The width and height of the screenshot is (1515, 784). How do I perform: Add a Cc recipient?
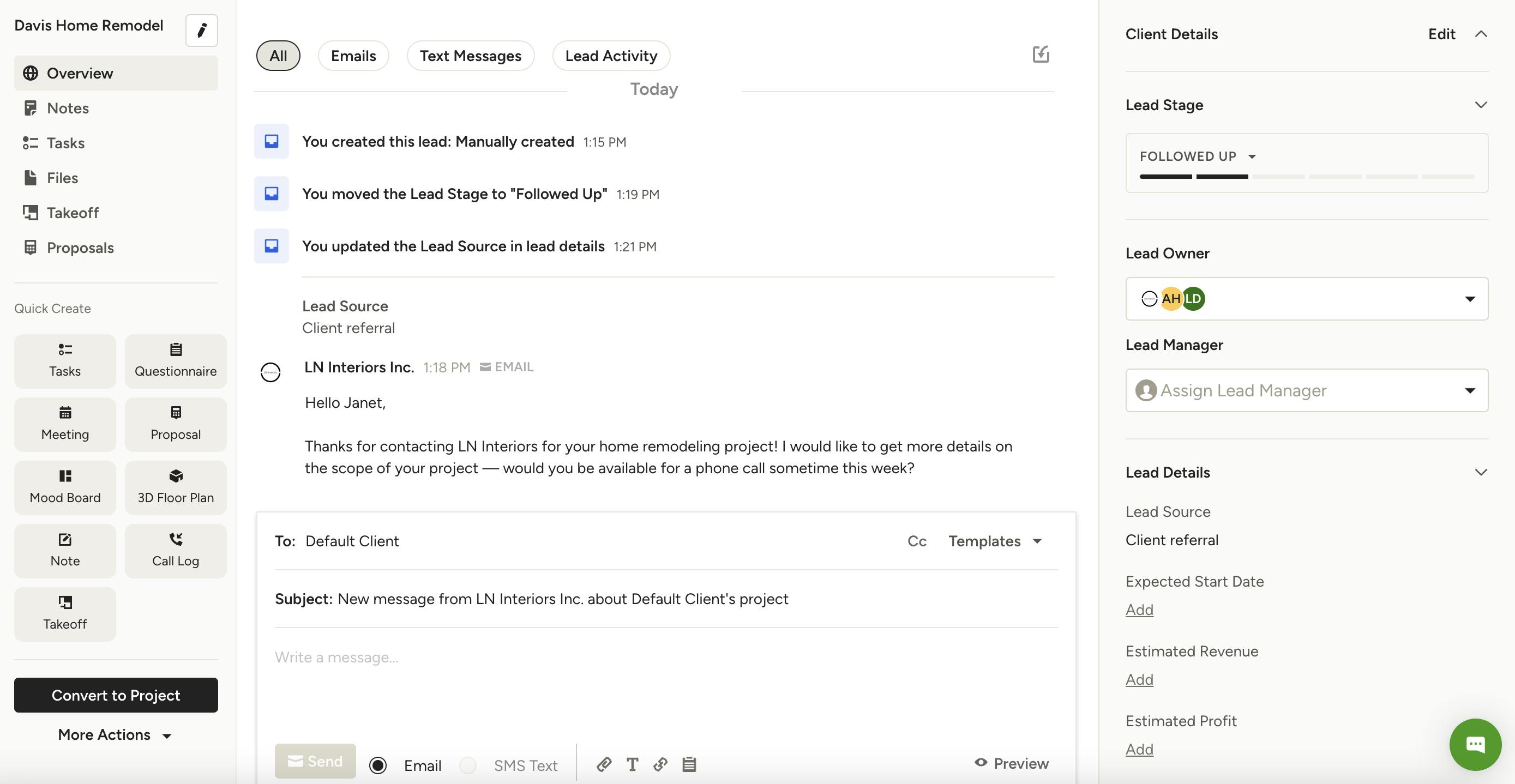917,541
